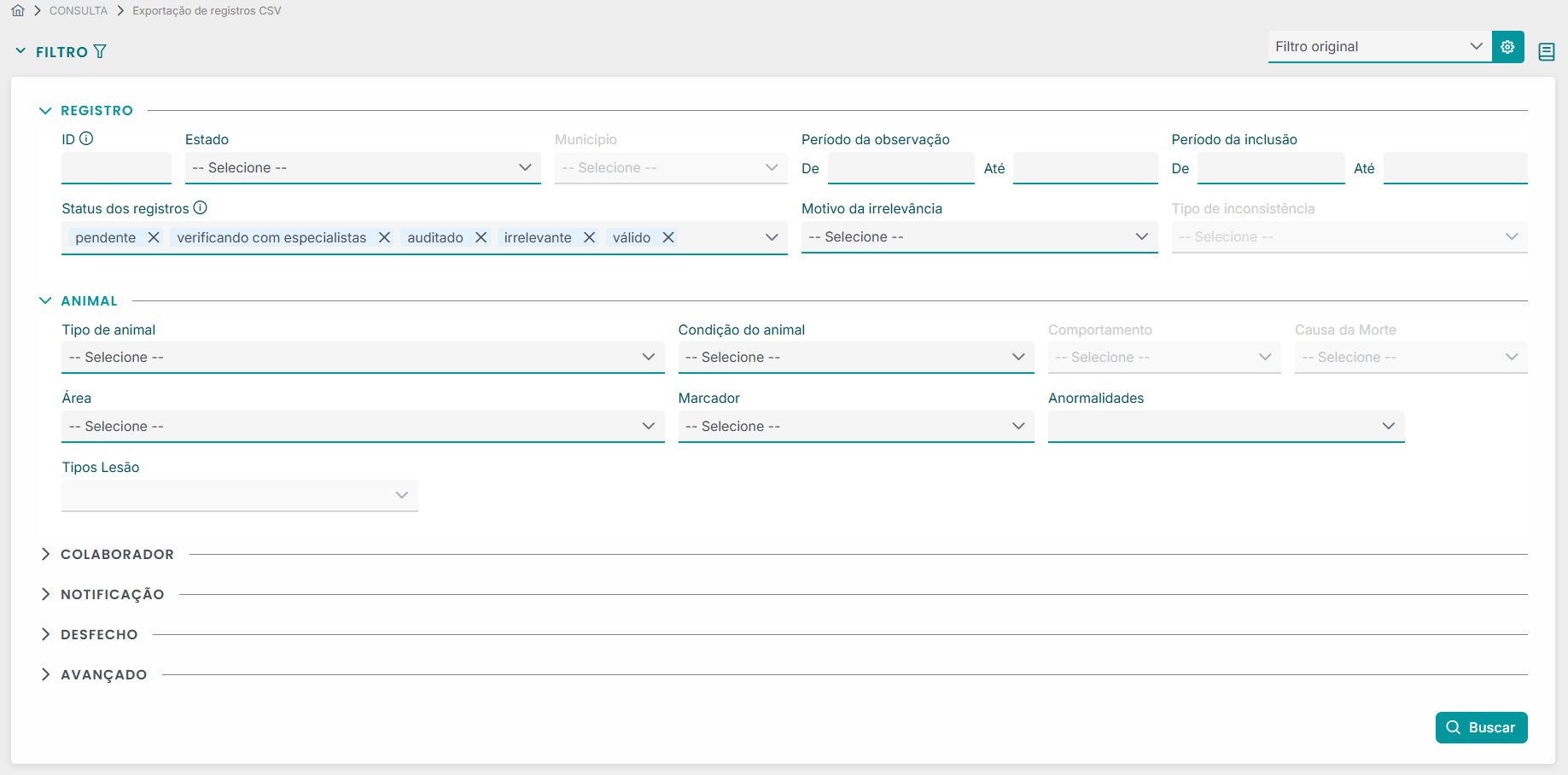The height and width of the screenshot is (775, 1568).
Task: Click the info icon next to ID
Action: point(86,138)
